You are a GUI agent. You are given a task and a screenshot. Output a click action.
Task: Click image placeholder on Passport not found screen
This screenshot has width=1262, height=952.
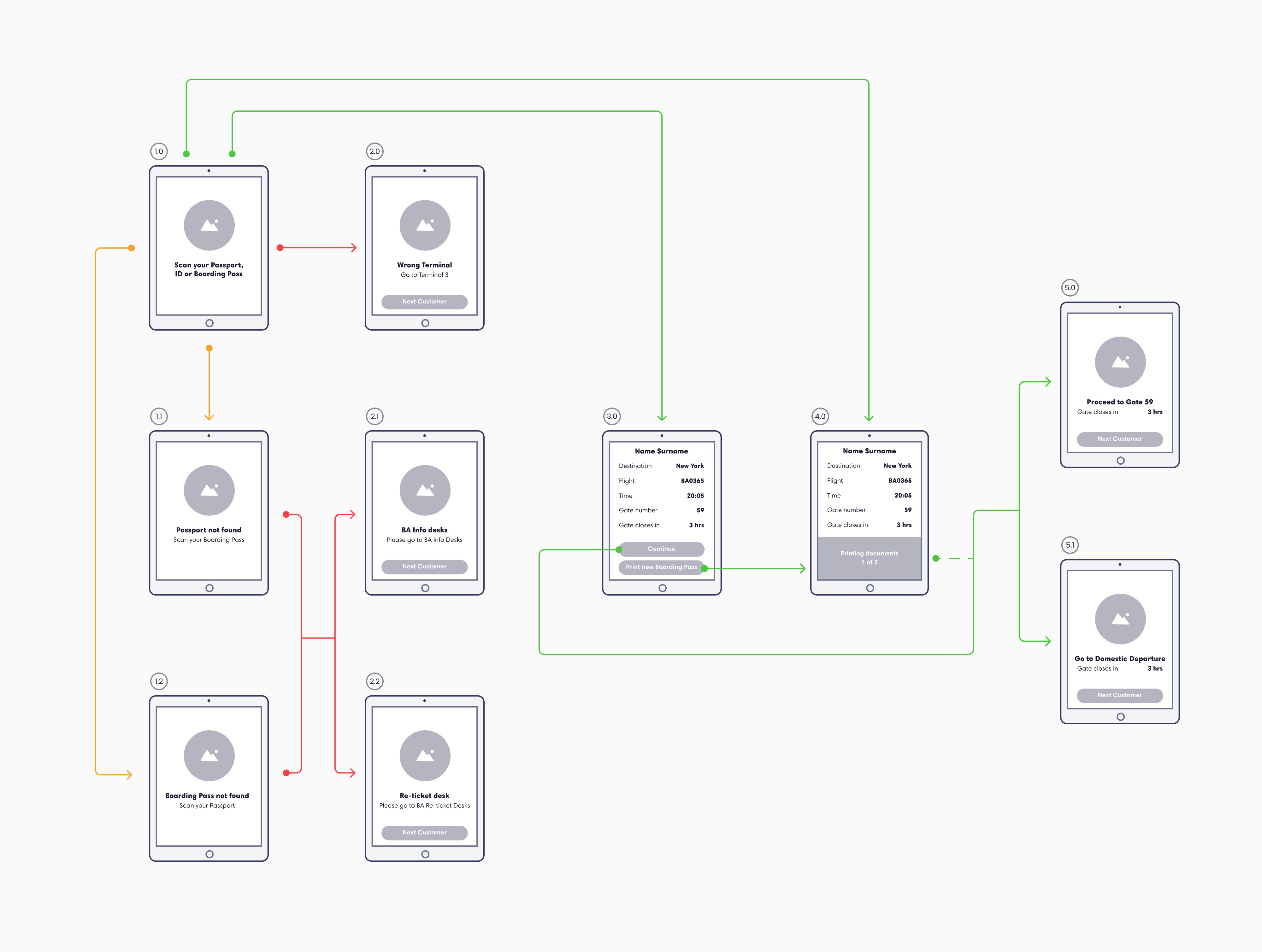point(209,491)
